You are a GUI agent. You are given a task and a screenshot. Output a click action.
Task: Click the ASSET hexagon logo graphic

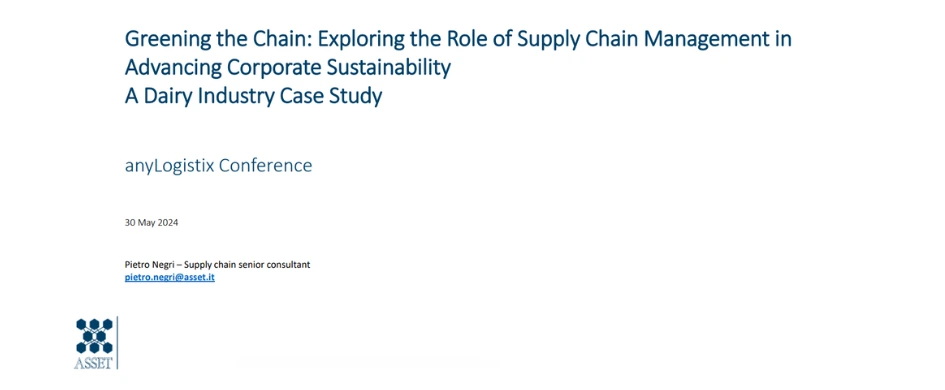point(94,336)
